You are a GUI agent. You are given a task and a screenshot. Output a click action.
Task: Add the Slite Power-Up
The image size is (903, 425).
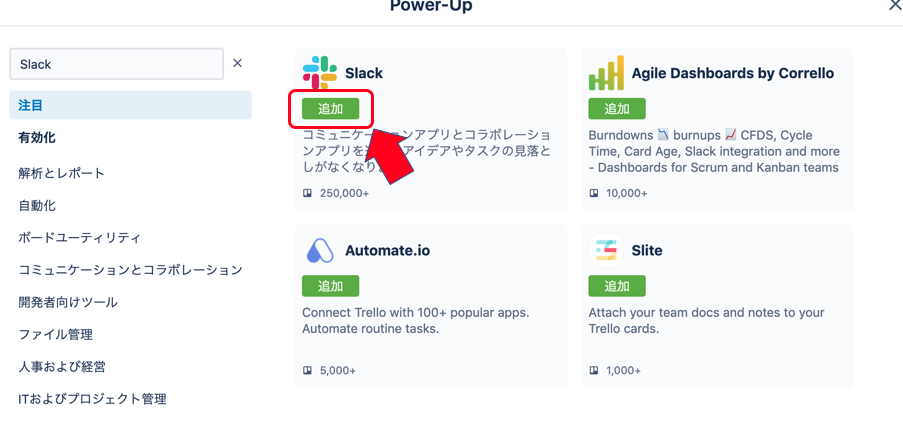point(617,286)
